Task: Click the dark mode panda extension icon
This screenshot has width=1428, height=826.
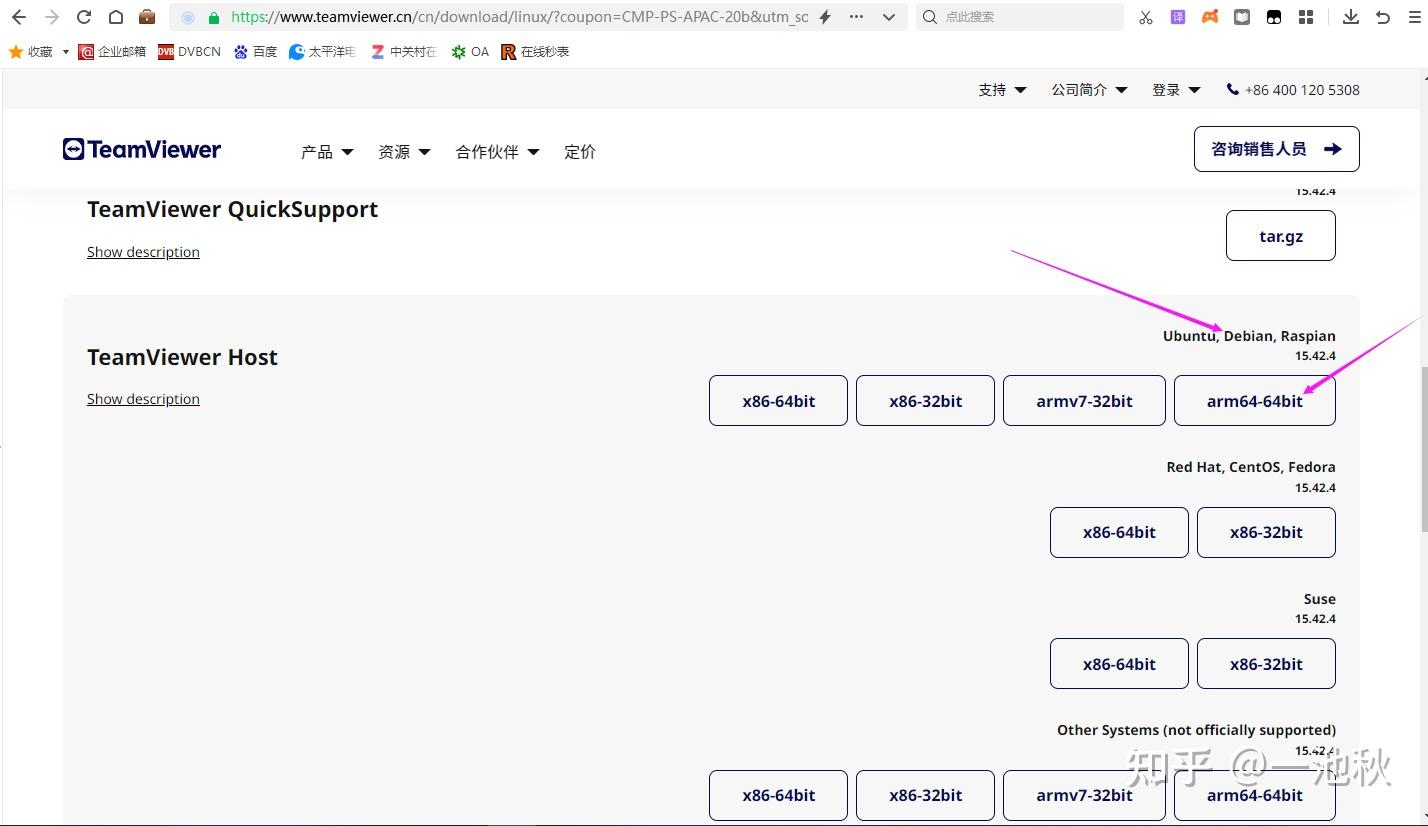Action: tap(1274, 17)
